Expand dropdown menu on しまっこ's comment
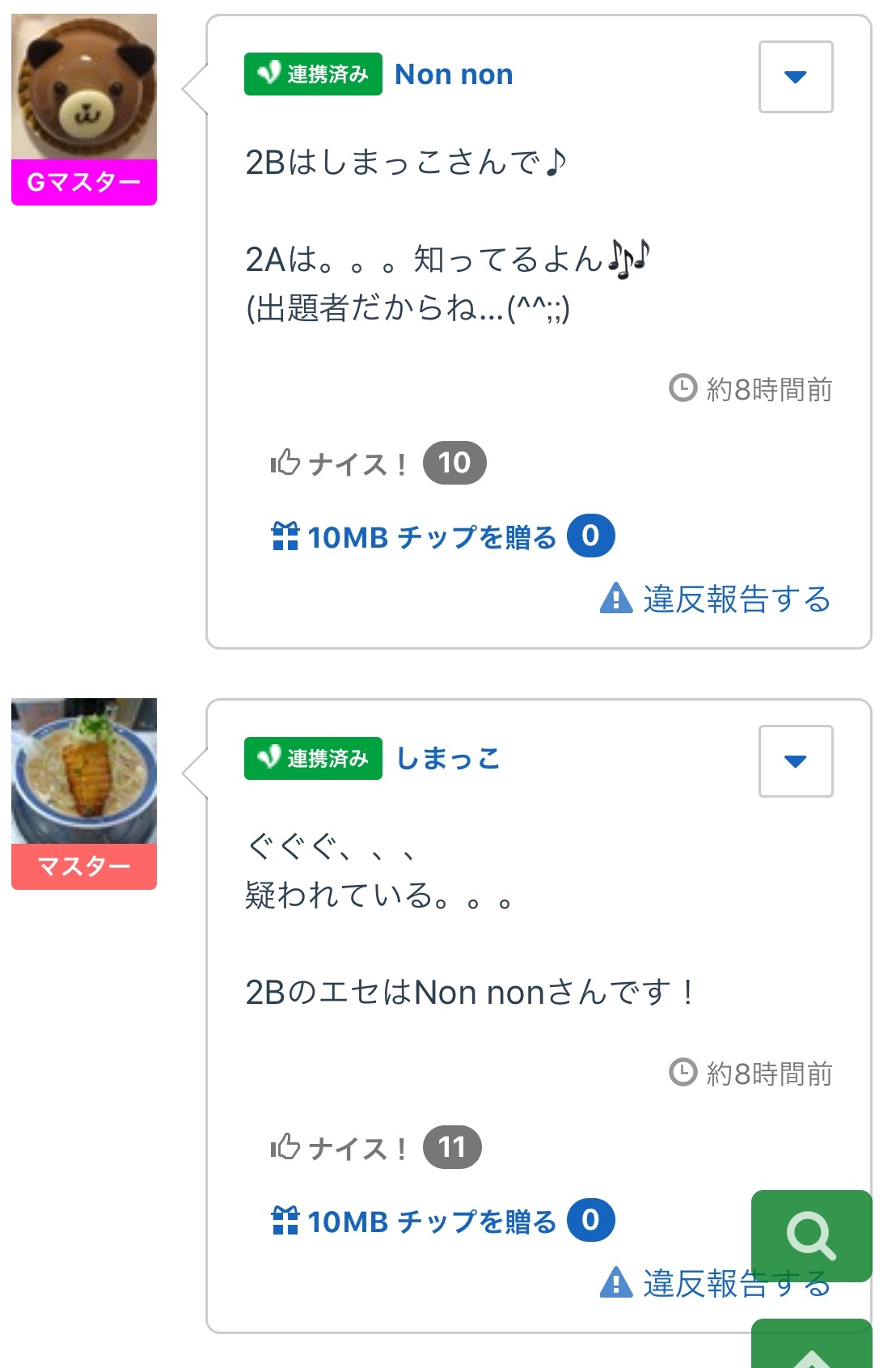The width and height of the screenshot is (896, 1368). coord(796,761)
